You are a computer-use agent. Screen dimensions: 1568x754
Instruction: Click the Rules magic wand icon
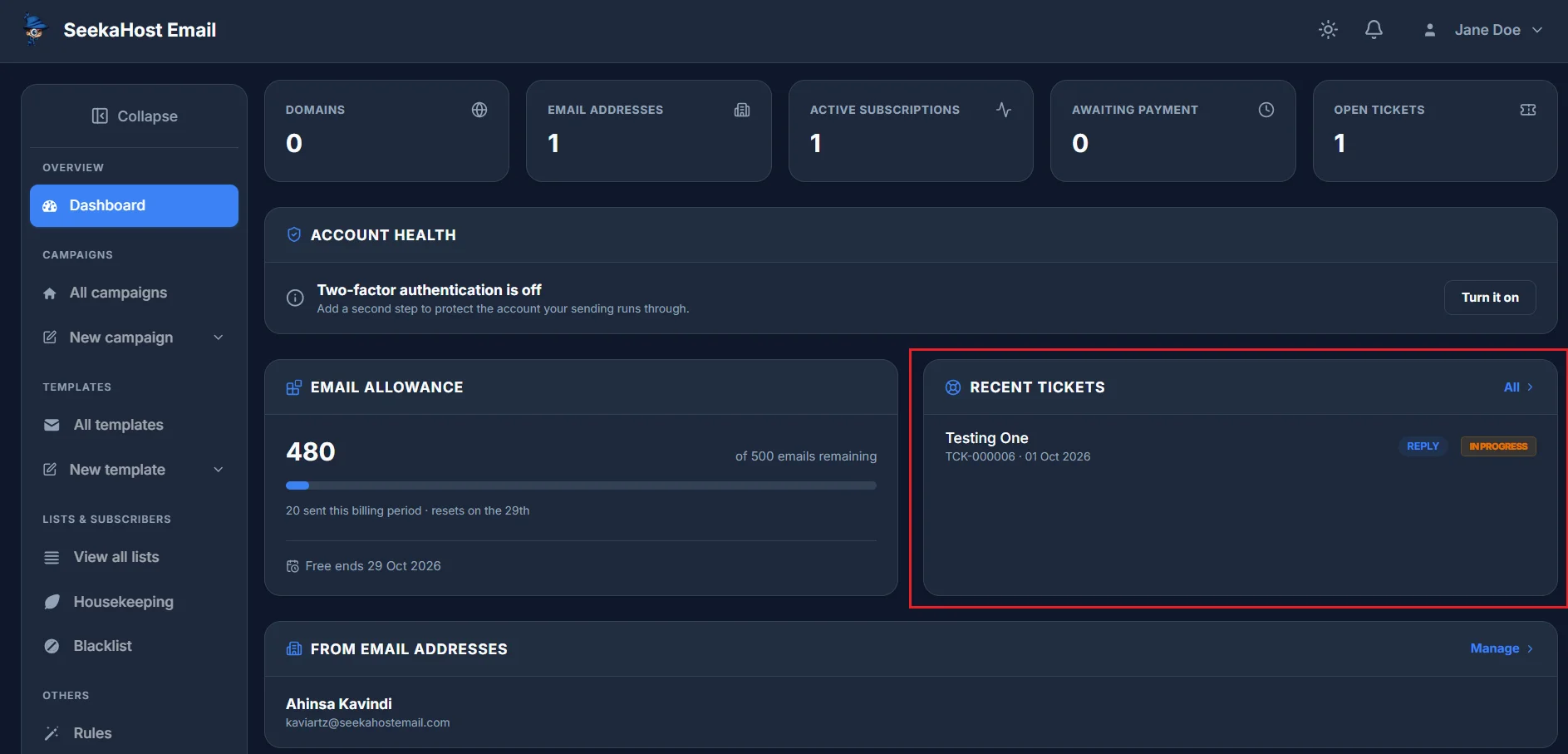pyautogui.click(x=52, y=733)
